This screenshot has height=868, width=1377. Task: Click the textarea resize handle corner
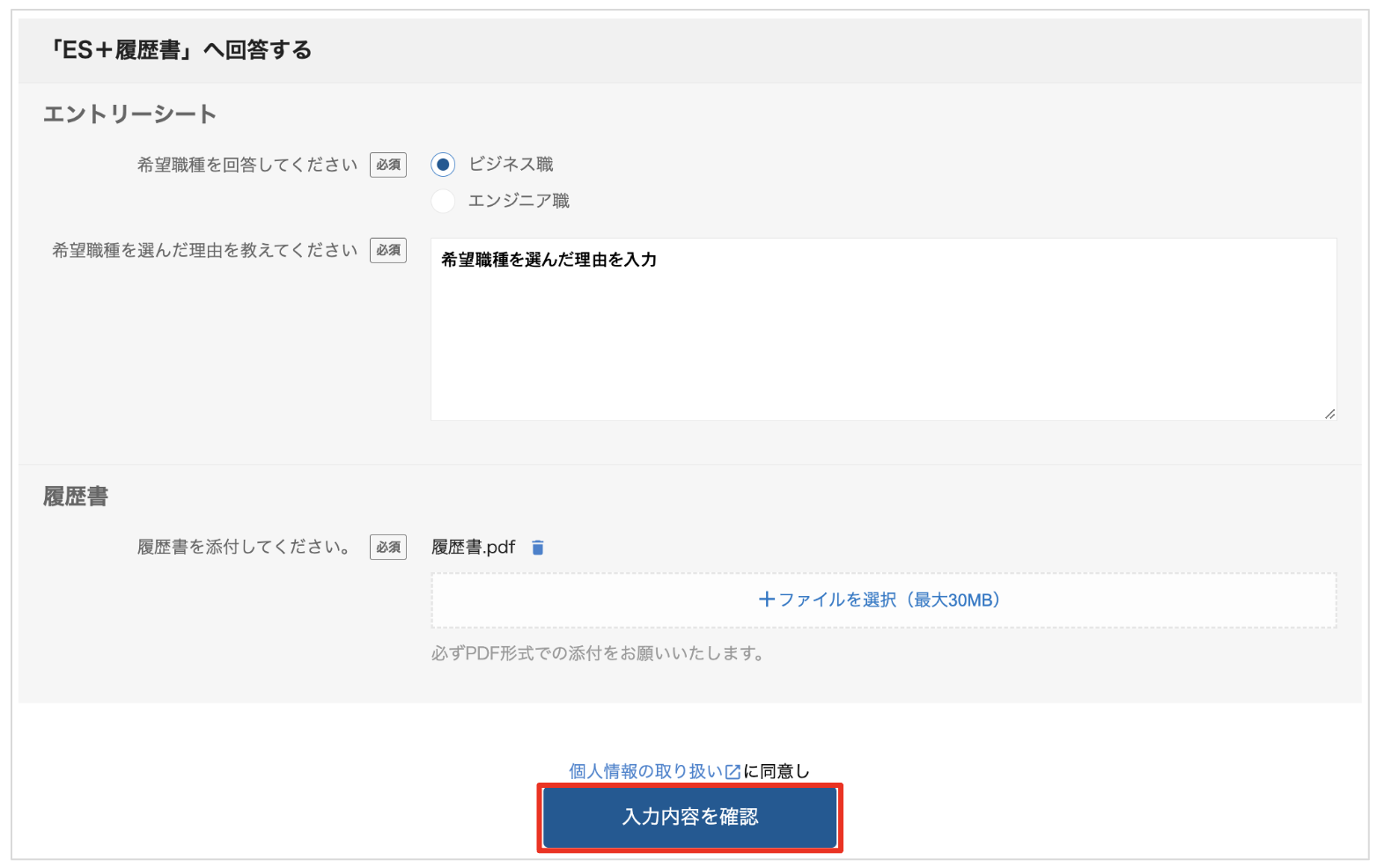coord(1329,414)
